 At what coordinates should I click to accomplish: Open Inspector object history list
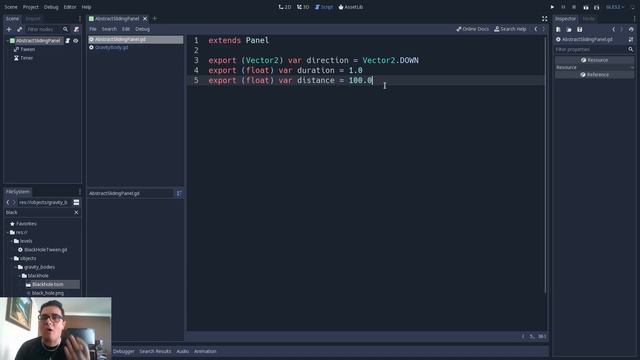click(x=631, y=29)
